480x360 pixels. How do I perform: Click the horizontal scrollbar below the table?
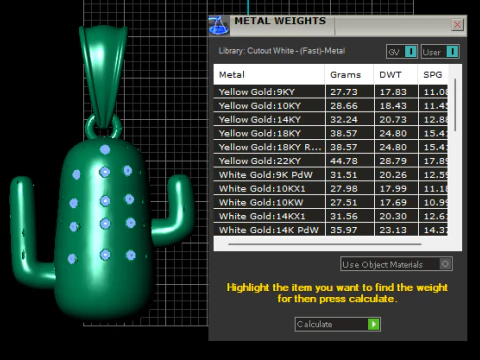point(325,244)
